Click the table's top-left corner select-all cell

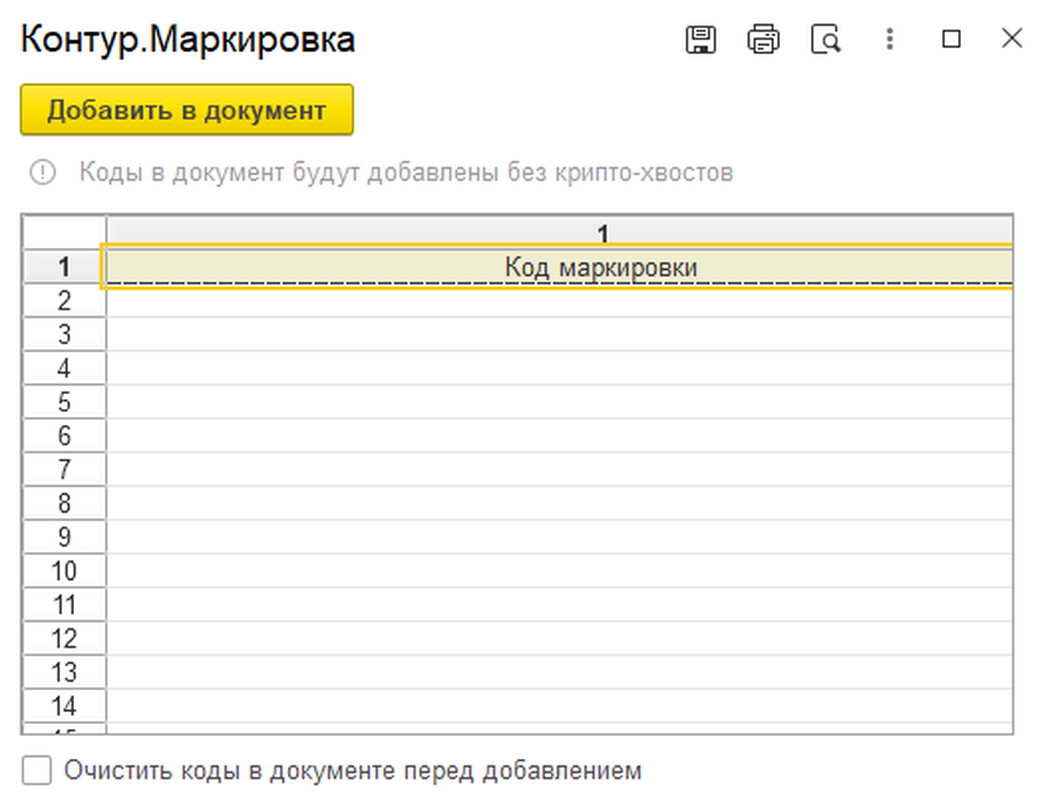tap(64, 231)
